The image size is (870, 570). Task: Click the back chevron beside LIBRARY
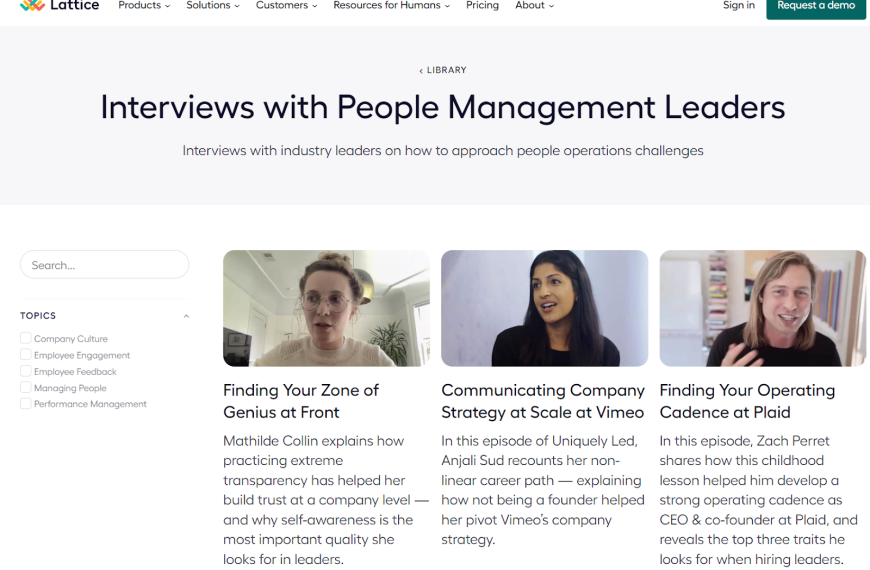pos(421,70)
